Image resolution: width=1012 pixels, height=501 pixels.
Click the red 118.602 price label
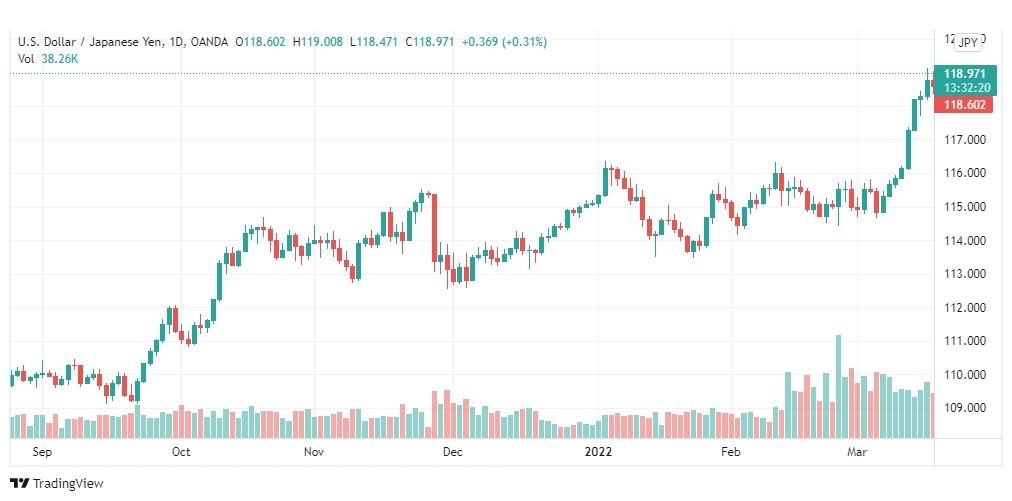(964, 104)
